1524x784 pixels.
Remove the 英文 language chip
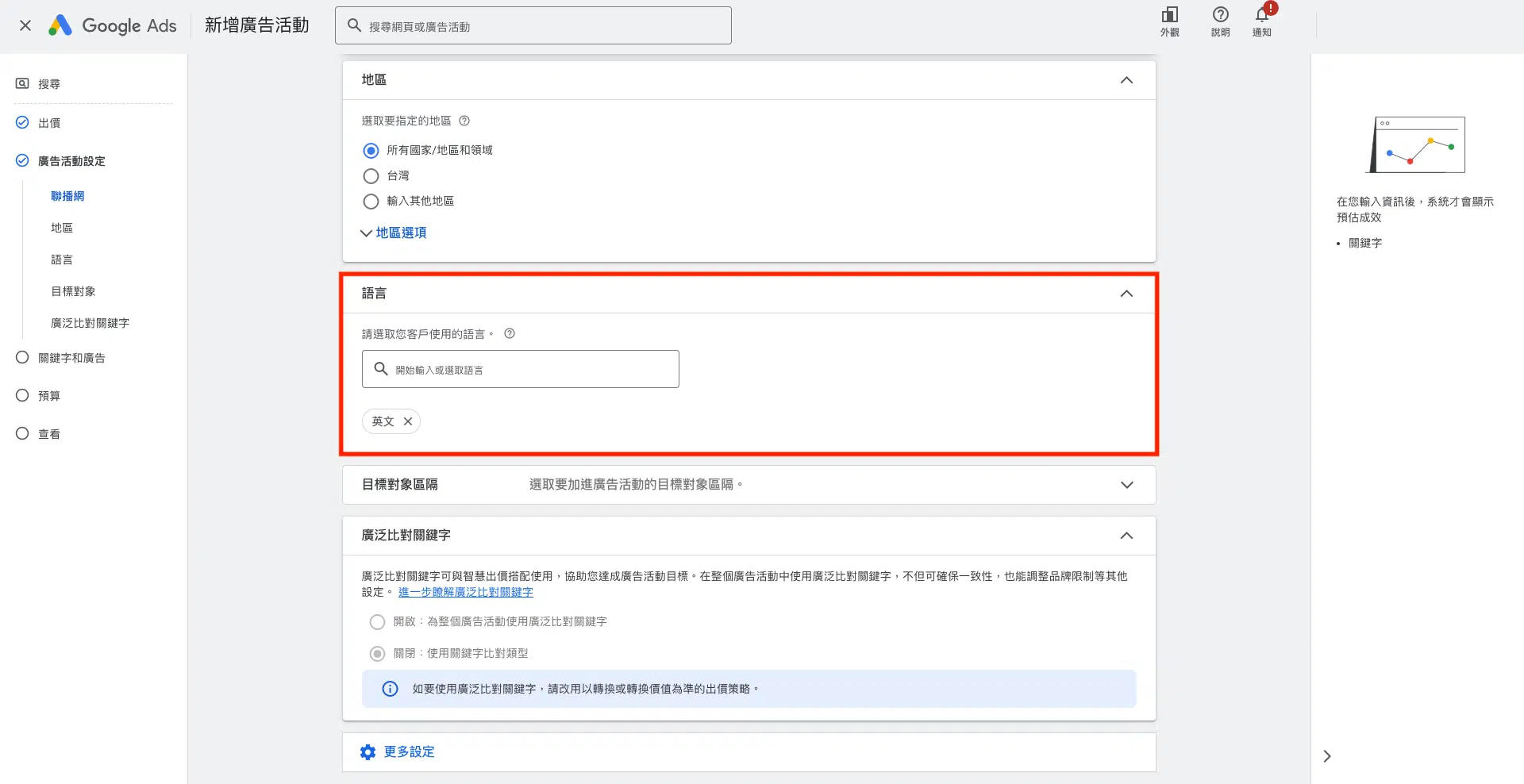click(x=408, y=421)
